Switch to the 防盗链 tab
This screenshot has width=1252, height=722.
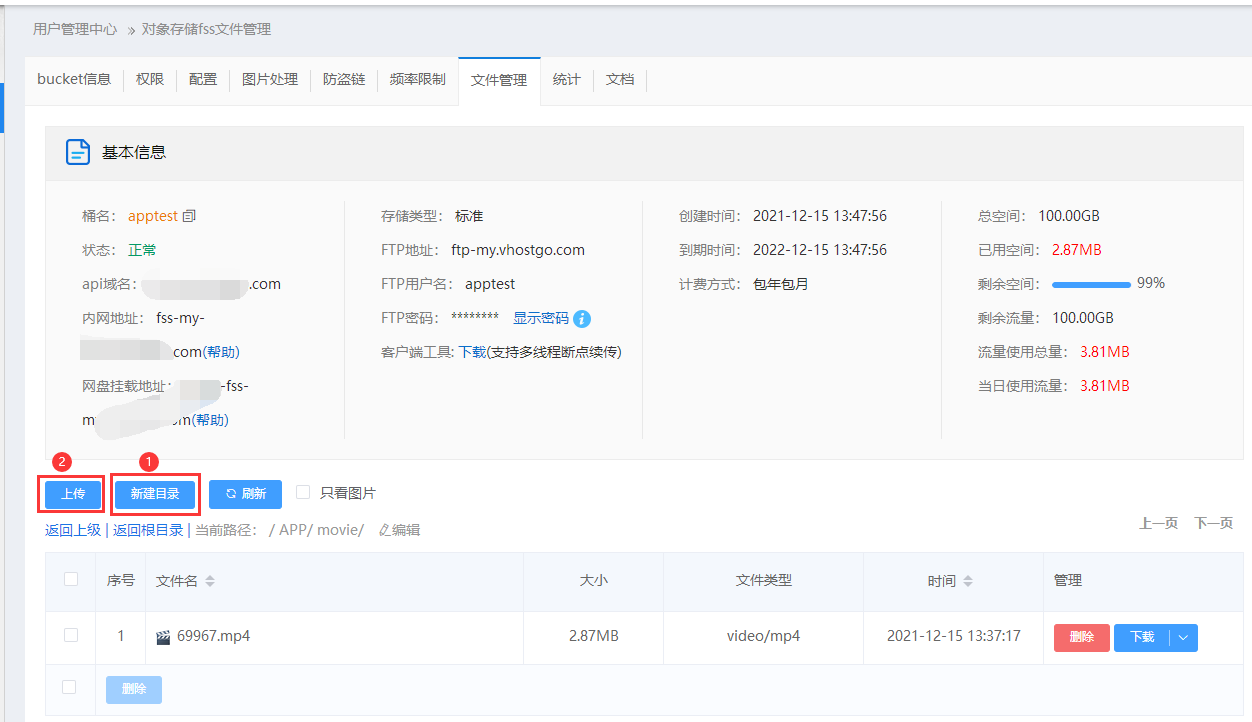tap(344, 79)
